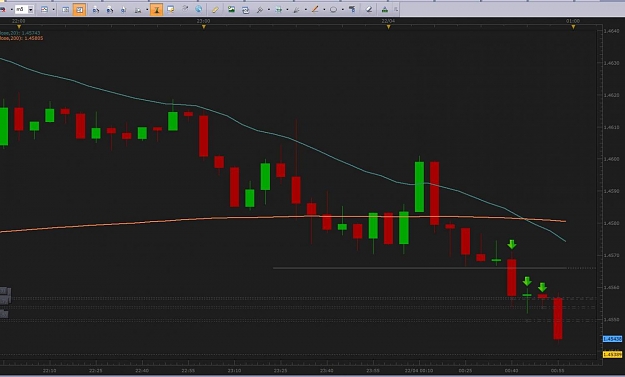The image size is (625, 377).
Task: Click the yellow price label 1.45389
Action: [612, 354]
